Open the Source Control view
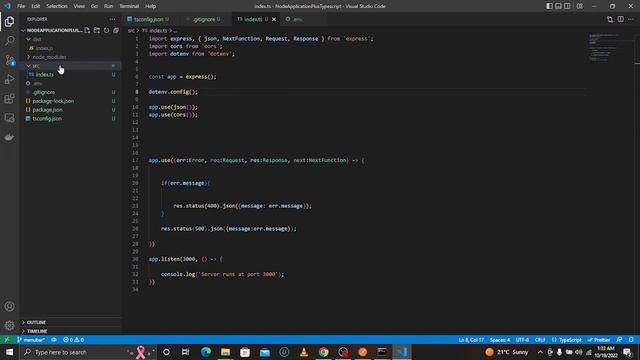 click(9, 60)
